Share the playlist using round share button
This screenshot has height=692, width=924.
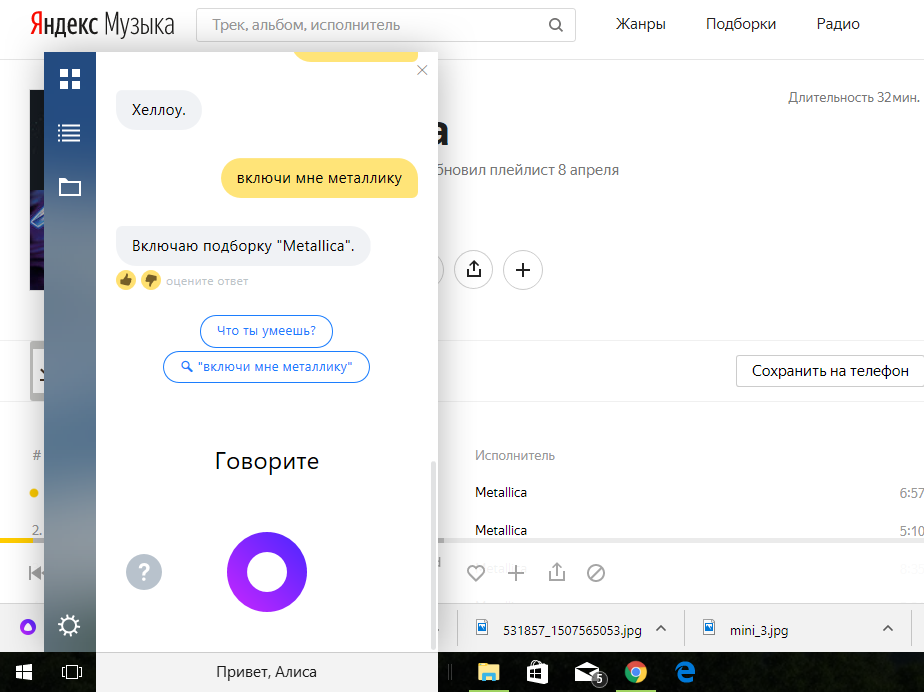click(x=473, y=270)
